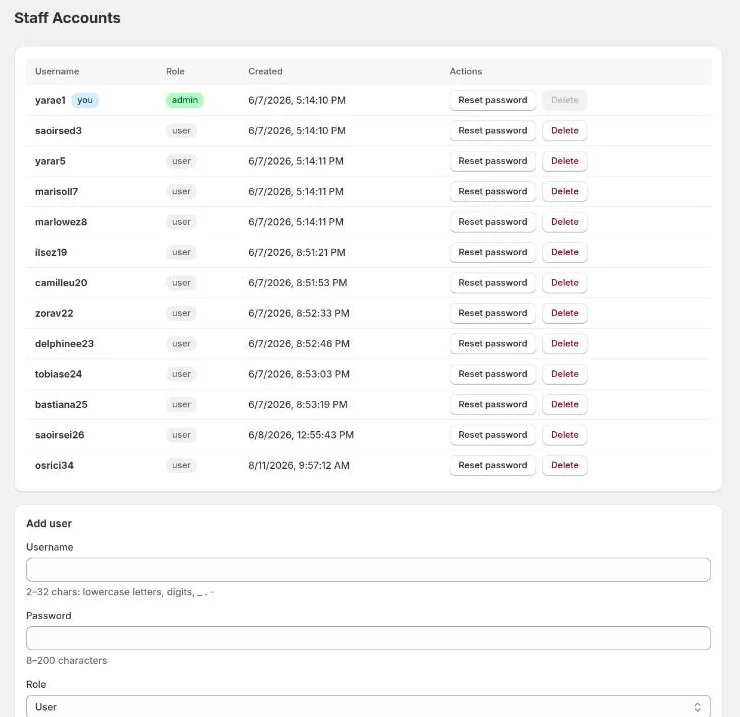Delete the saoirsed3 account
This screenshot has height=717, width=740.
564,131
